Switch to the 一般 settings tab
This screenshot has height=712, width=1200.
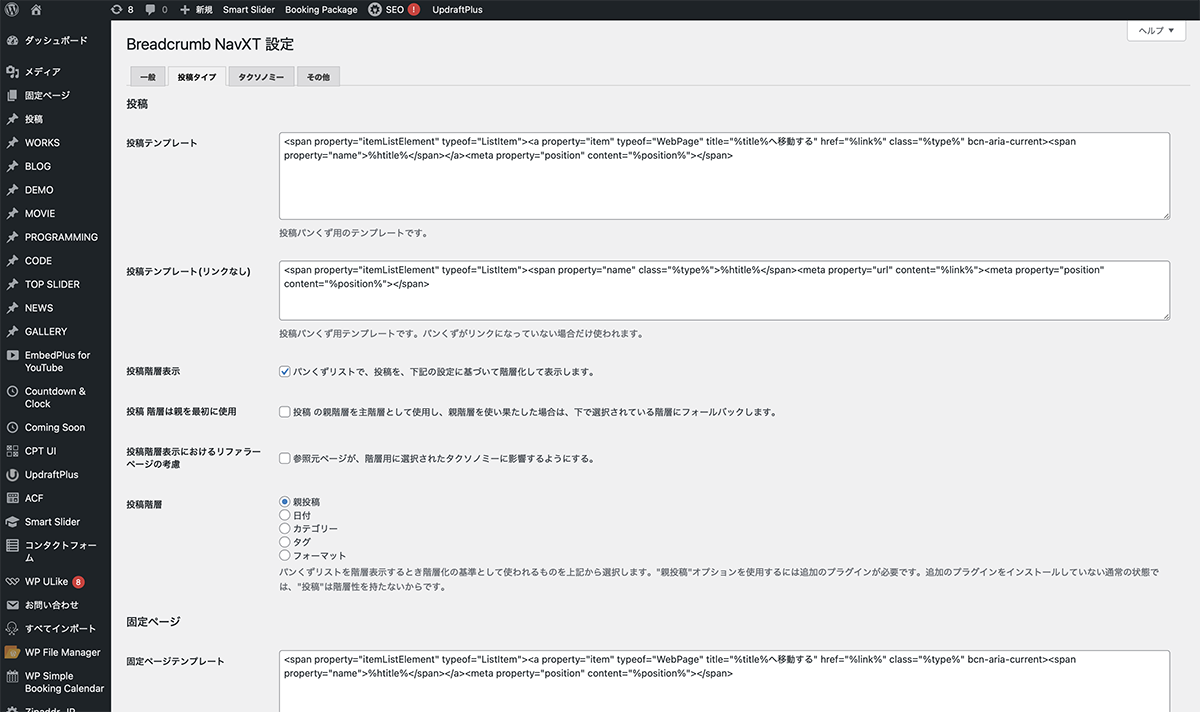(147, 77)
